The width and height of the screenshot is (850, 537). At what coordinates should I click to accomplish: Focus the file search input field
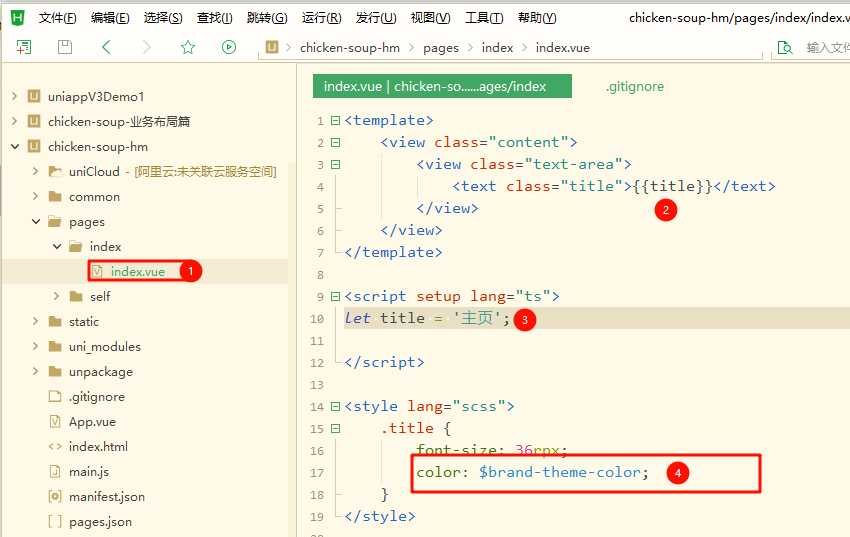click(x=827, y=48)
